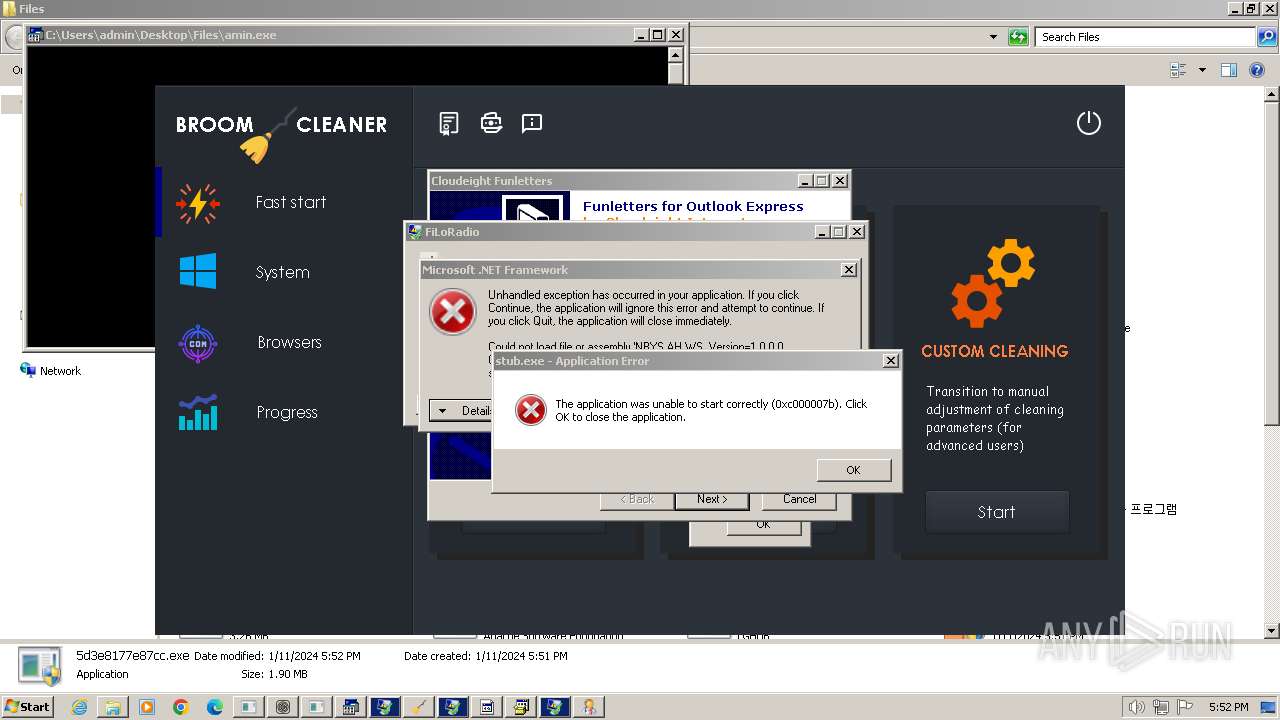The image size is (1280, 720).
Task: Start the Custom Cleaning
Action: [997, 512]
